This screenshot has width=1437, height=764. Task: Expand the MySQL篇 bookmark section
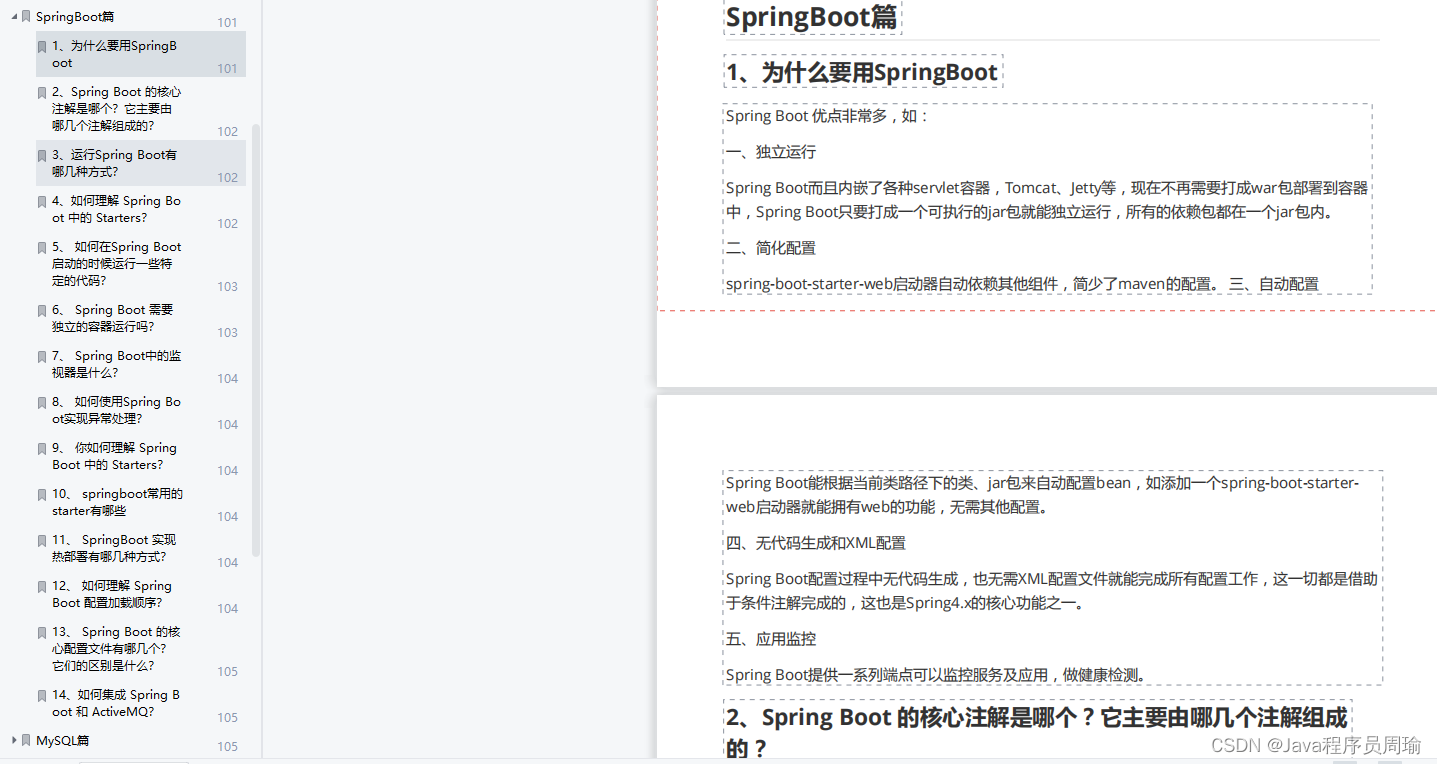14,740
